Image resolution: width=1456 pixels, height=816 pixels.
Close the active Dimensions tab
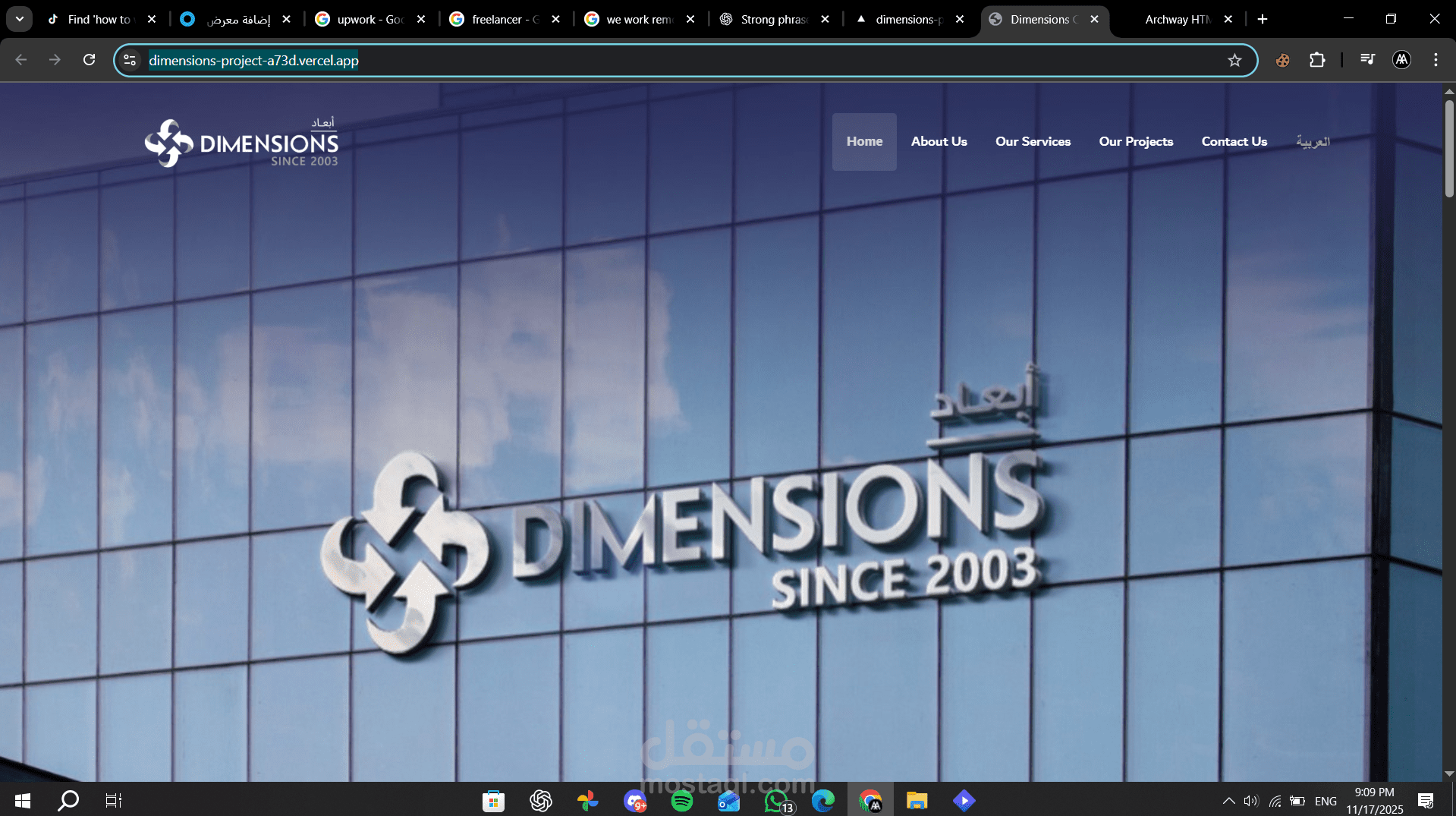(1094, 19)
